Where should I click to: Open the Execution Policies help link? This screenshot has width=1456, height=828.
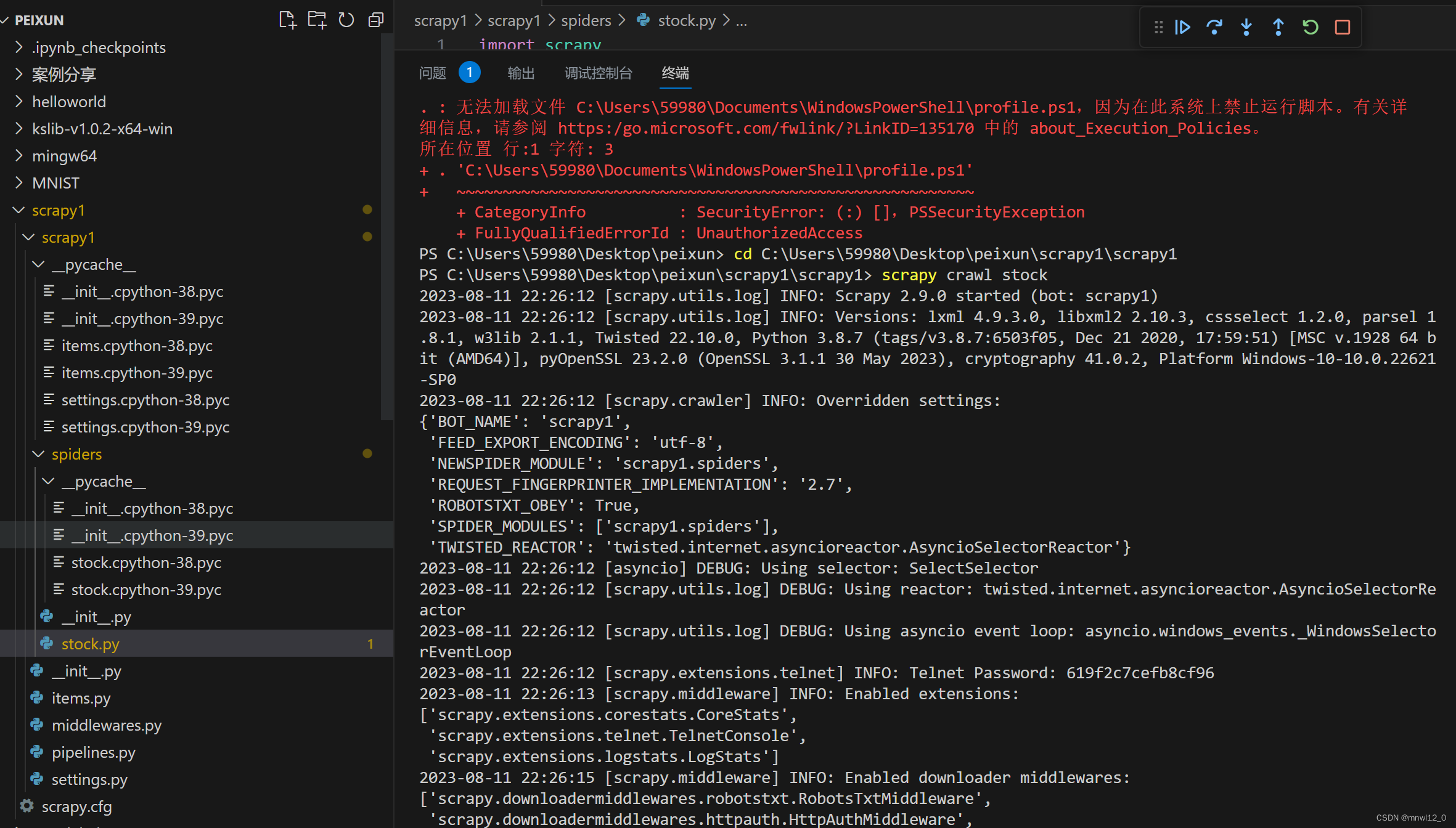(x=766, y=128)
